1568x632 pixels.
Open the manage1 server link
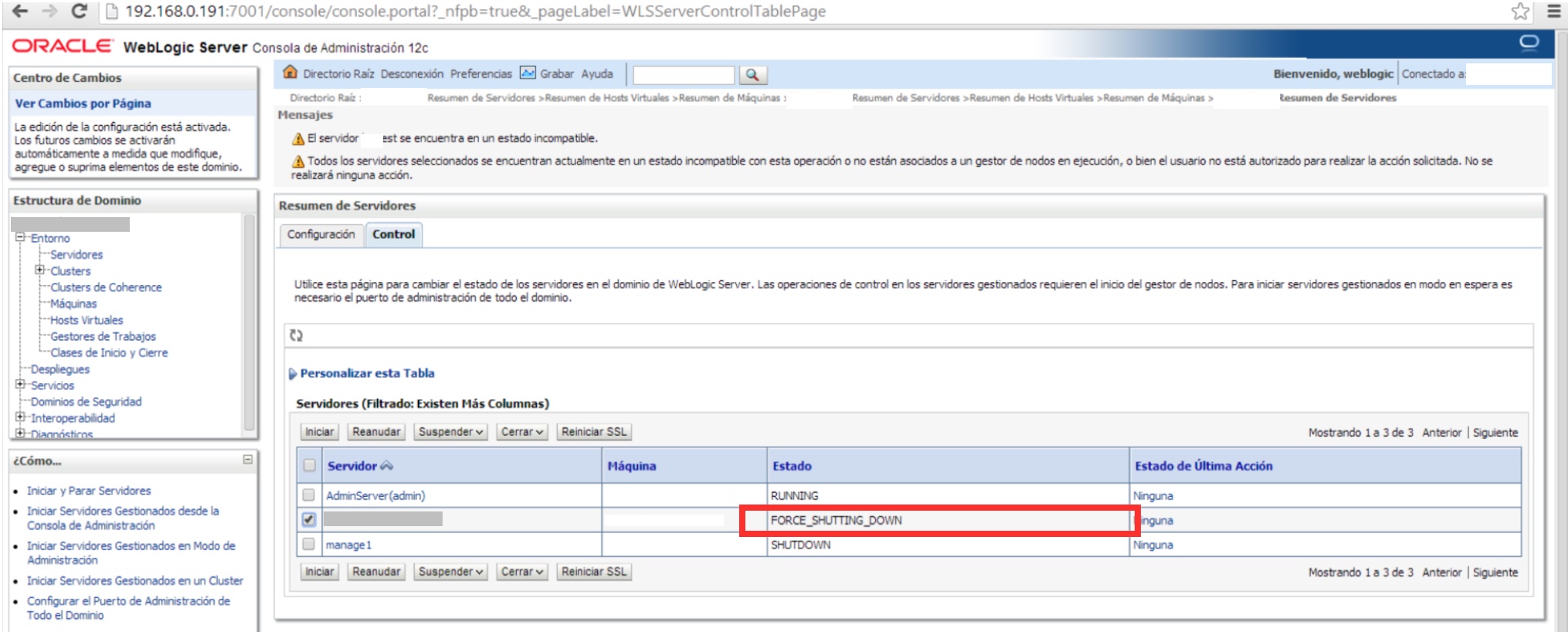[x=348, y=545]
